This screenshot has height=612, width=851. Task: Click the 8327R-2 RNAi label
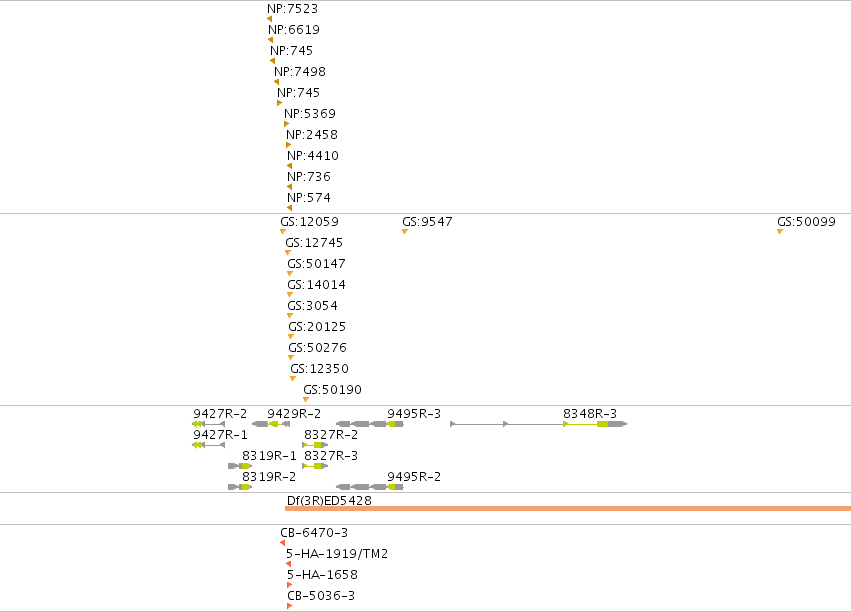point(331,435)
